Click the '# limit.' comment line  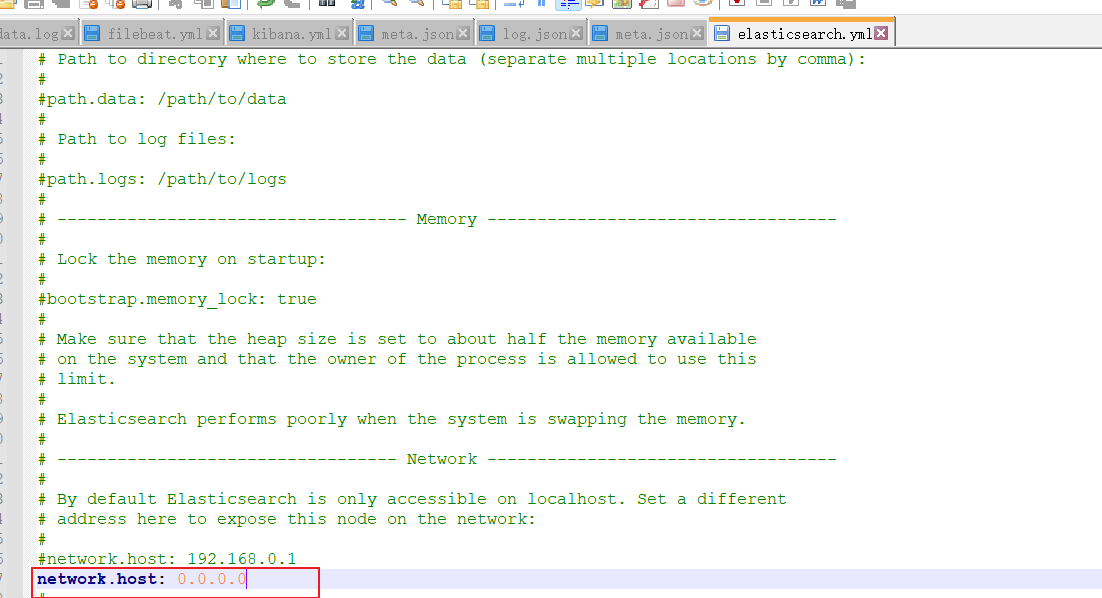(77, 379)
